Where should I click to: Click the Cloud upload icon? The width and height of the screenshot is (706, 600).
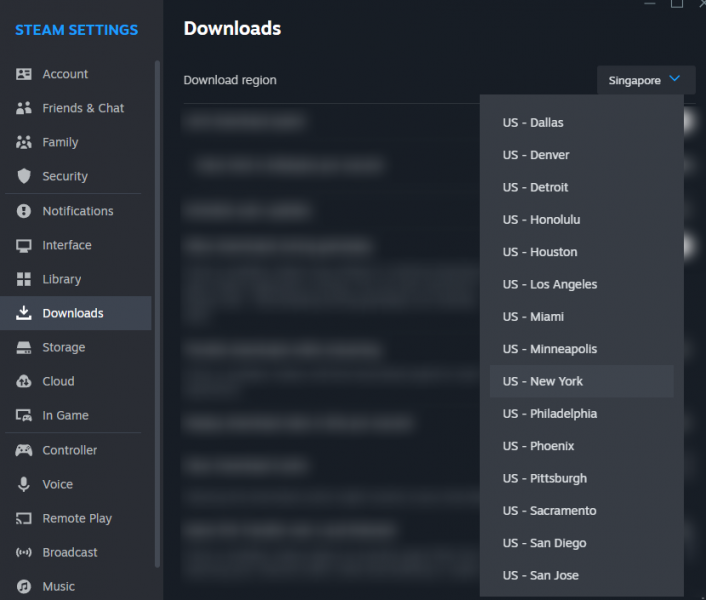click(x=23, y=381)
